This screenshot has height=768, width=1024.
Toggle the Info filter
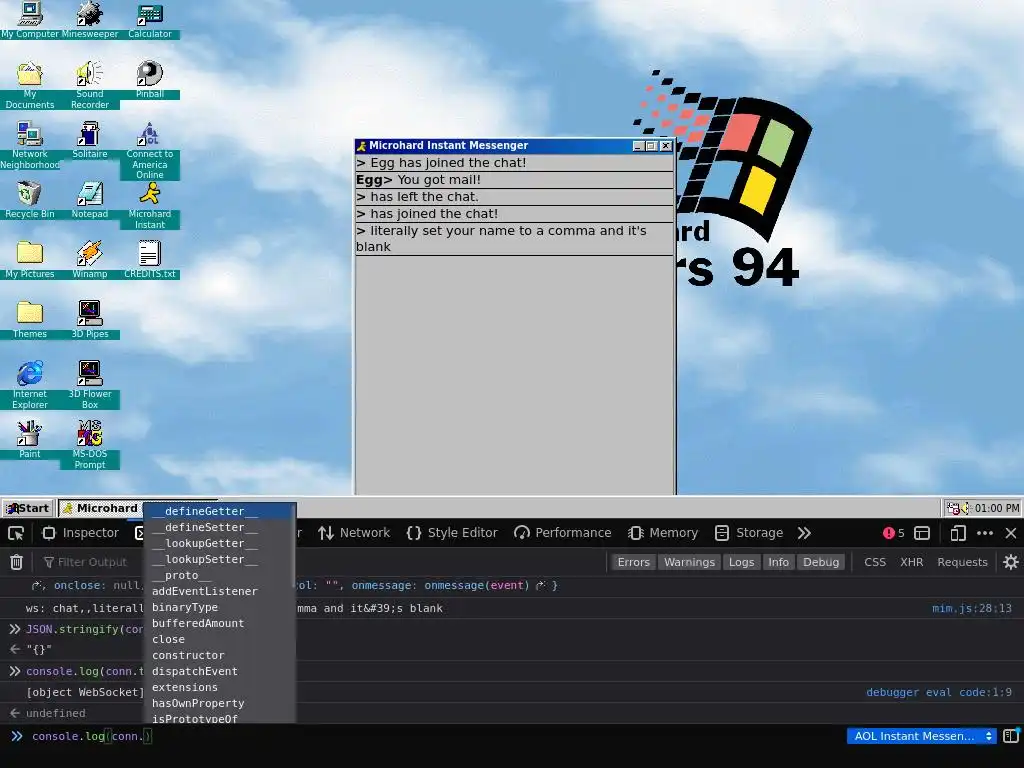(778, 562)
